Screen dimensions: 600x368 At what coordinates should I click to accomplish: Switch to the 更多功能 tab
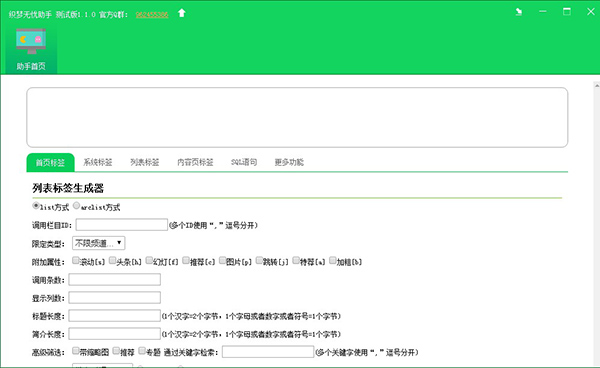point(289,162)
